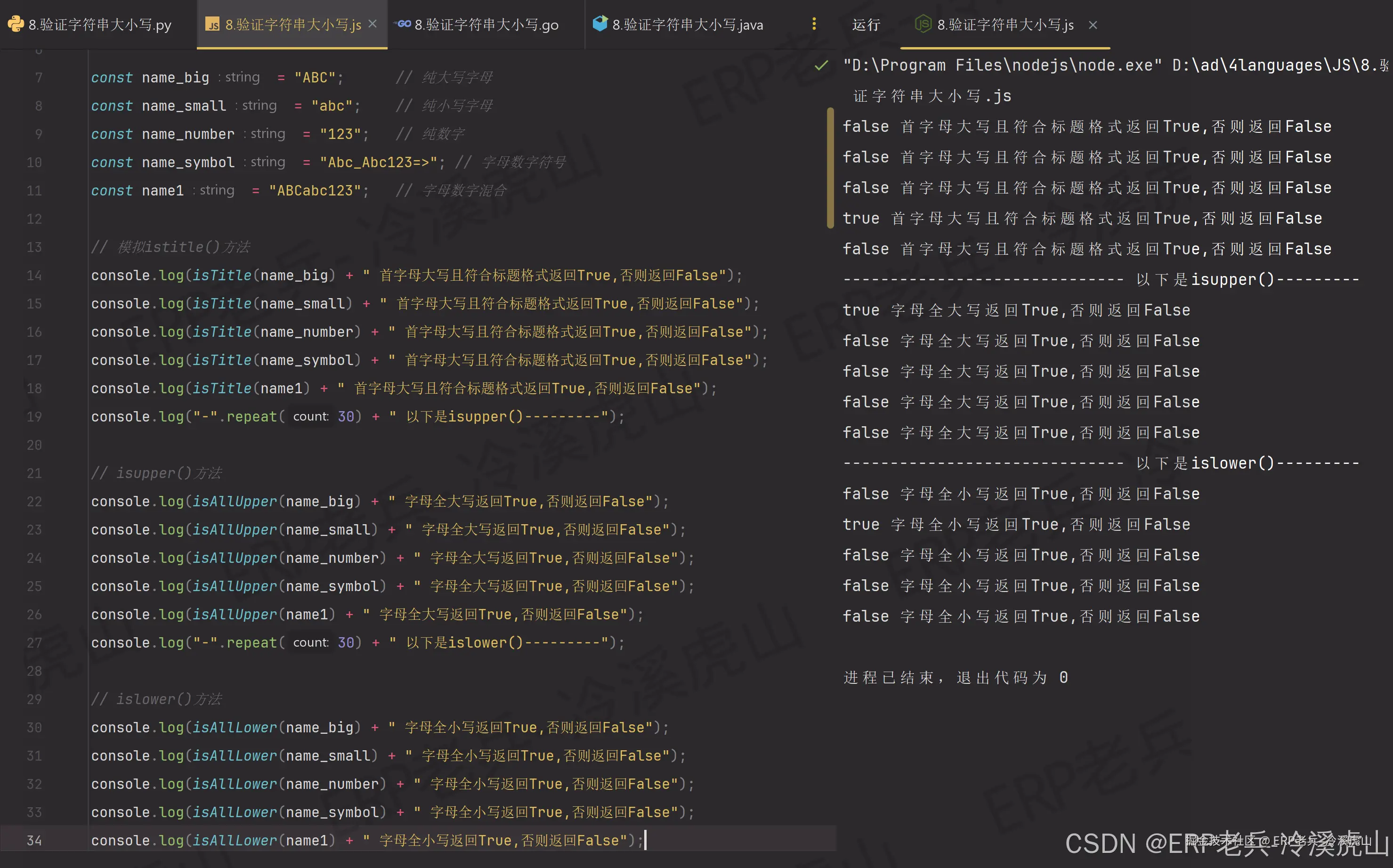Click line number 14 in the editor gutter

[x=33, y=275]
